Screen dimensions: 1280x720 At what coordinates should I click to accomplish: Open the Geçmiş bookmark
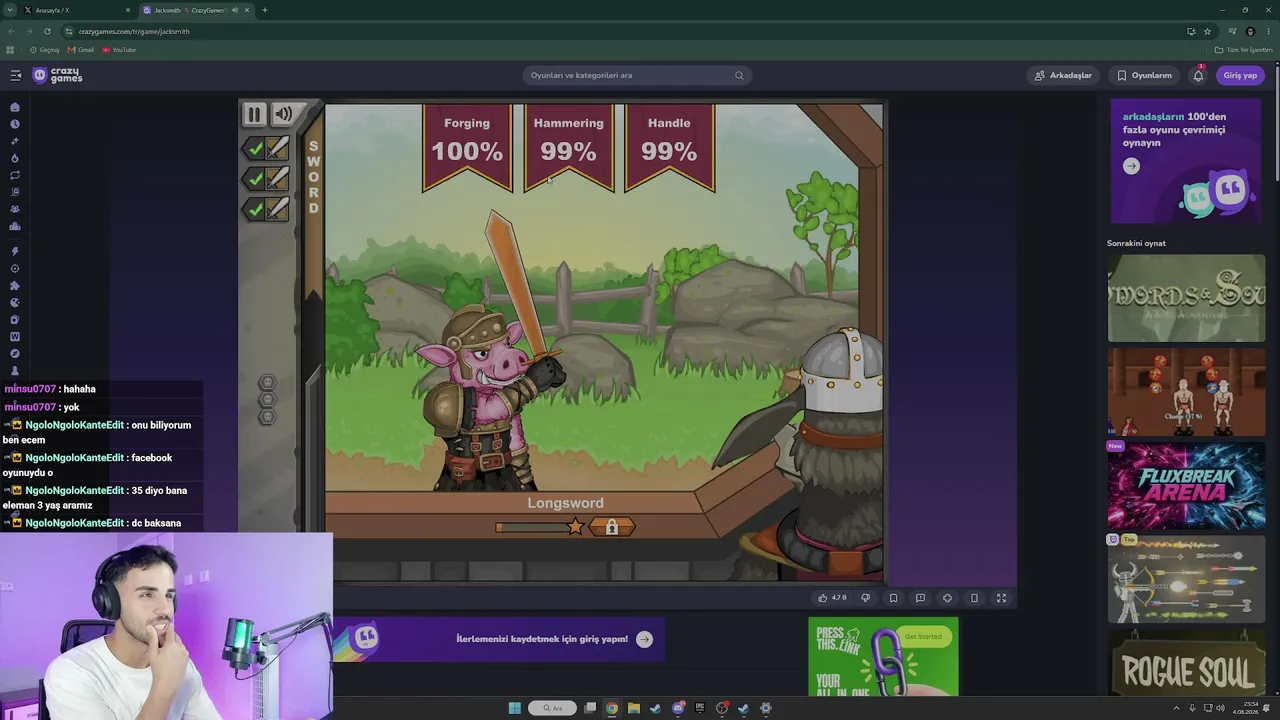coord(44,50)
